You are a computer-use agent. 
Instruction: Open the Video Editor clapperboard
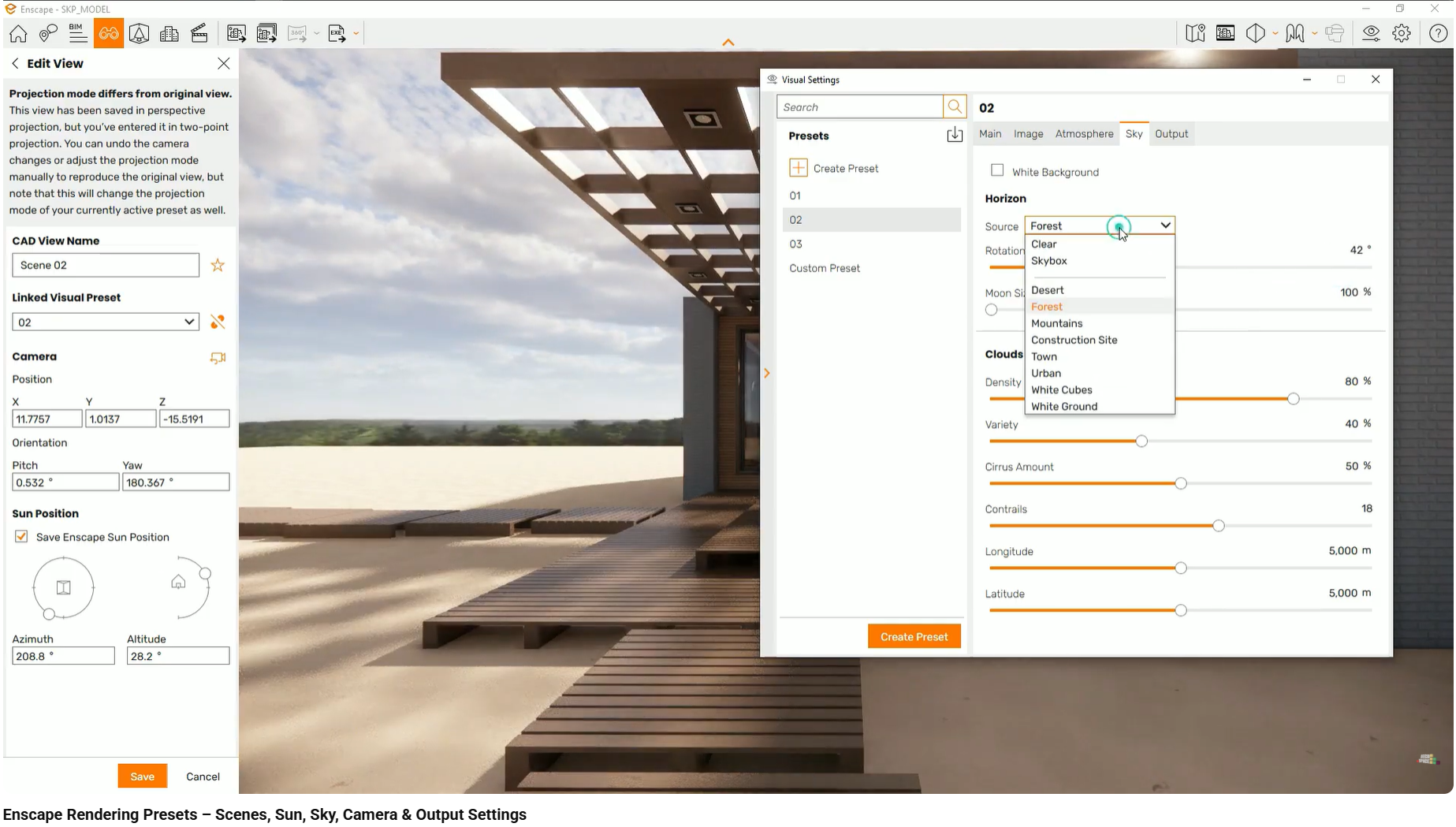click(x=199, y=34)
